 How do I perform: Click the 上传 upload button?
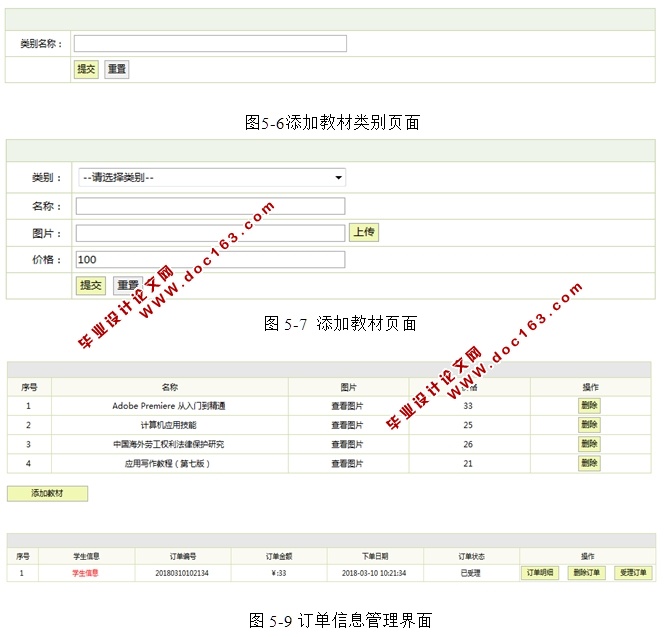coord(364,233)
